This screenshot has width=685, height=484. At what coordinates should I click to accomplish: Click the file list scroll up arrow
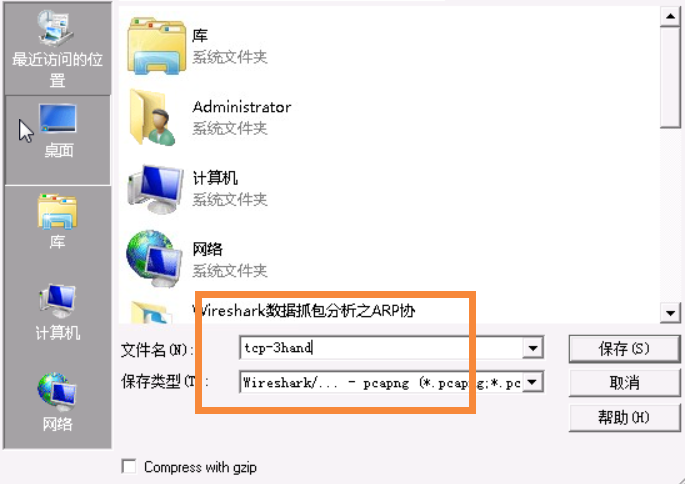coord(670,17)
